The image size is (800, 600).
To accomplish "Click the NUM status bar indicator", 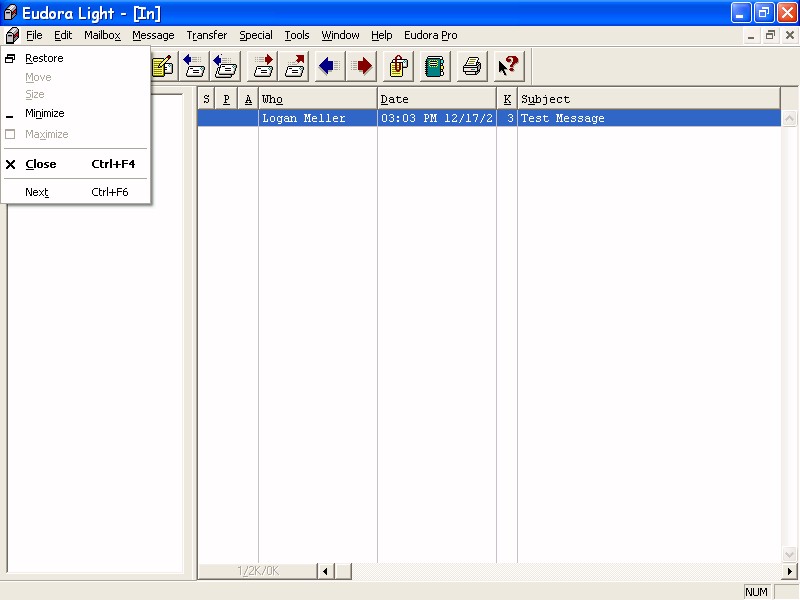I will click(756, 592).
